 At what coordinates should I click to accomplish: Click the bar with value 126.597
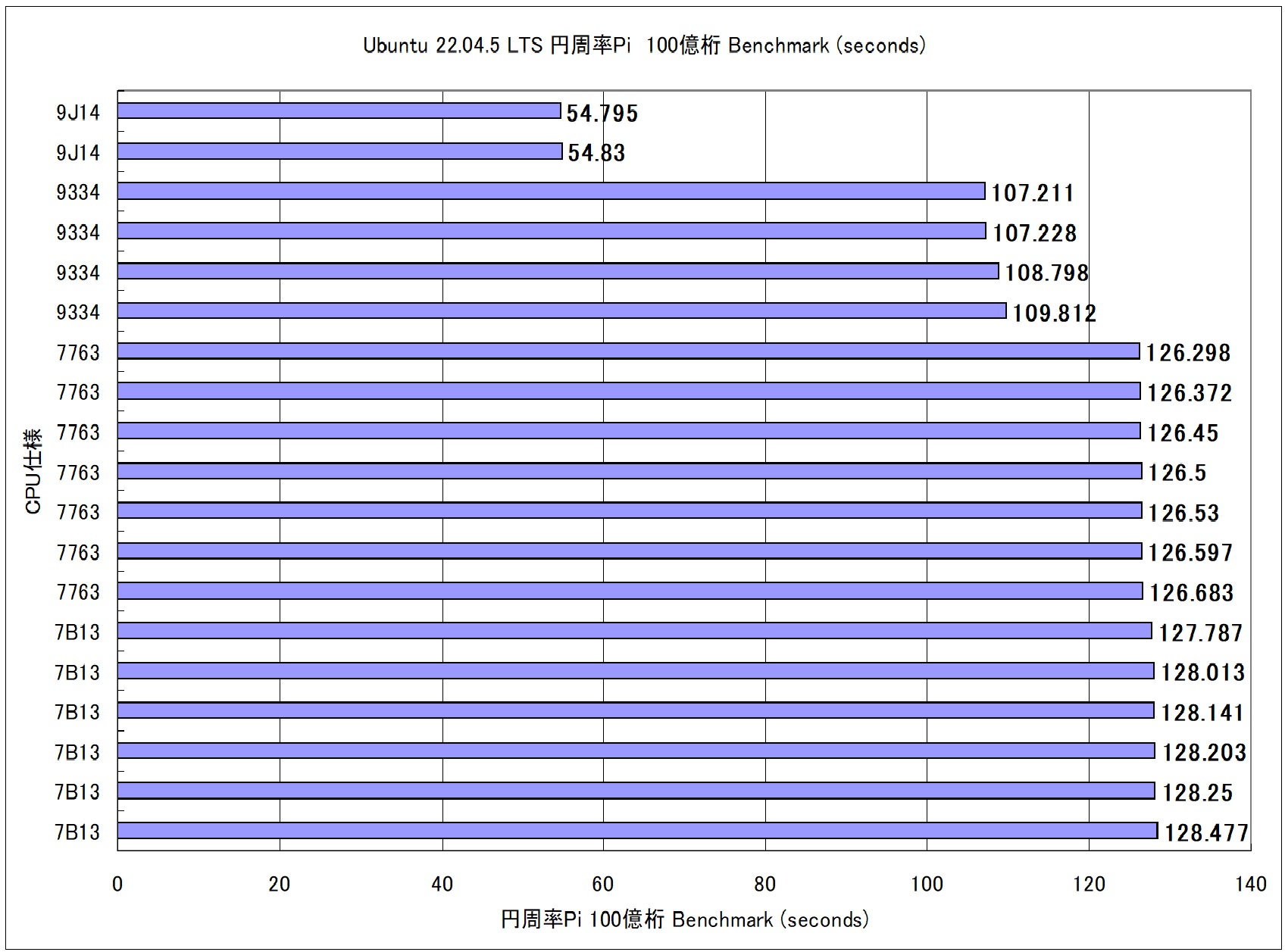[x=629, y=551]
